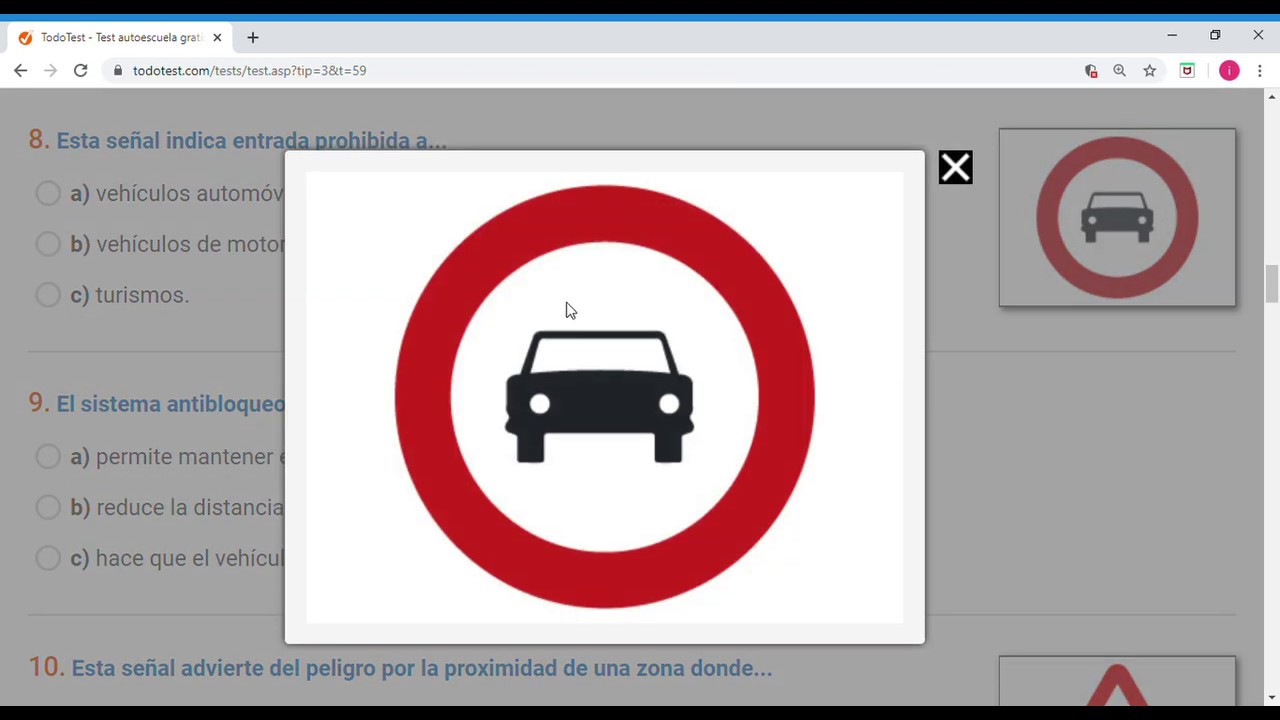The image size is (1280, 720).
Task: Select the TodoTest autoescuela tab
Action: (120, 38)
